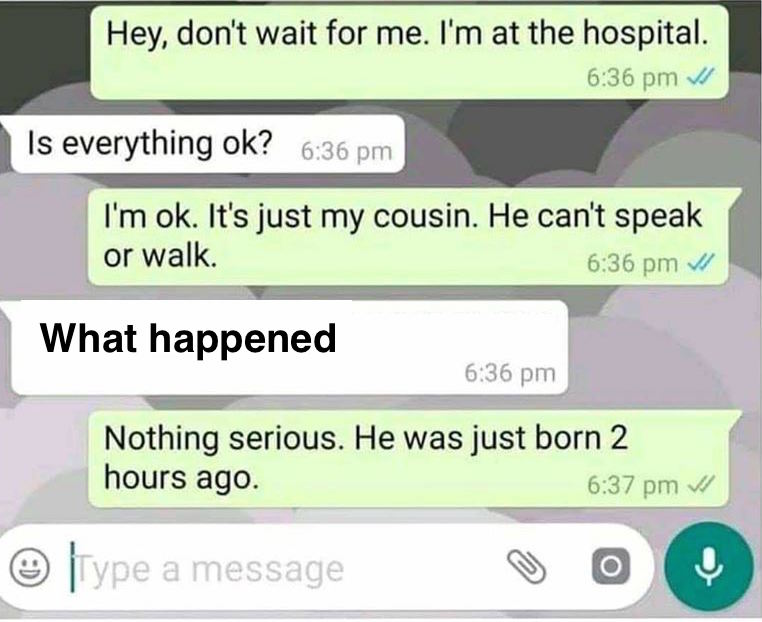
Task: Open the camera icon in message bar
Action: tap(610, 566)
